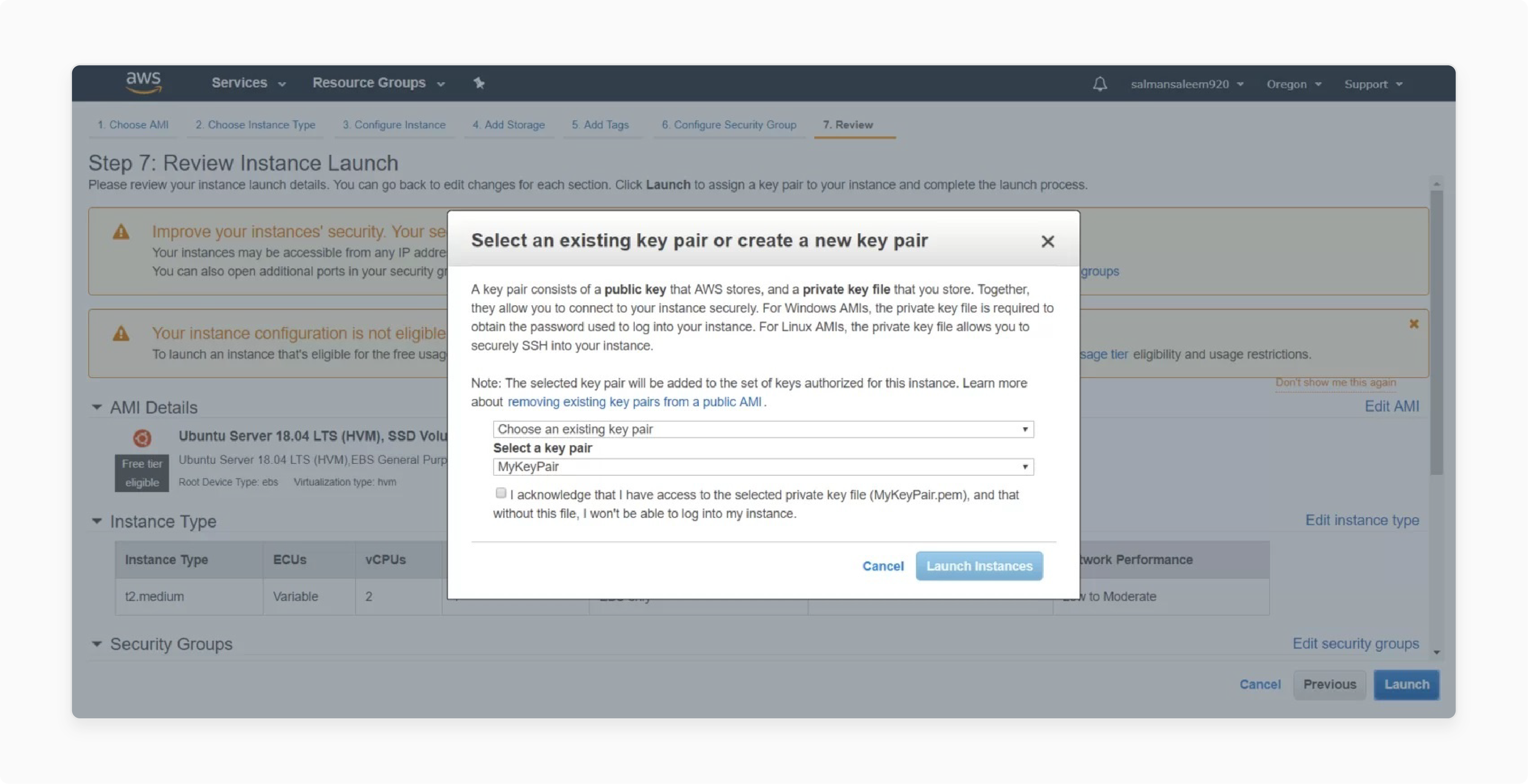Open the Resource Groups menu
The image size is (1528, 784).
pyautogui.click(x=379, y=83)
